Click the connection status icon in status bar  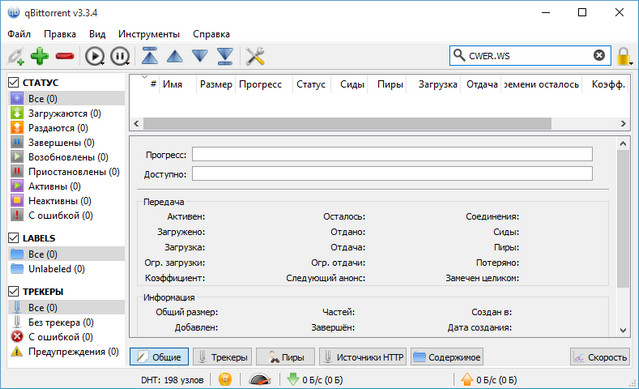click(225, 380)
